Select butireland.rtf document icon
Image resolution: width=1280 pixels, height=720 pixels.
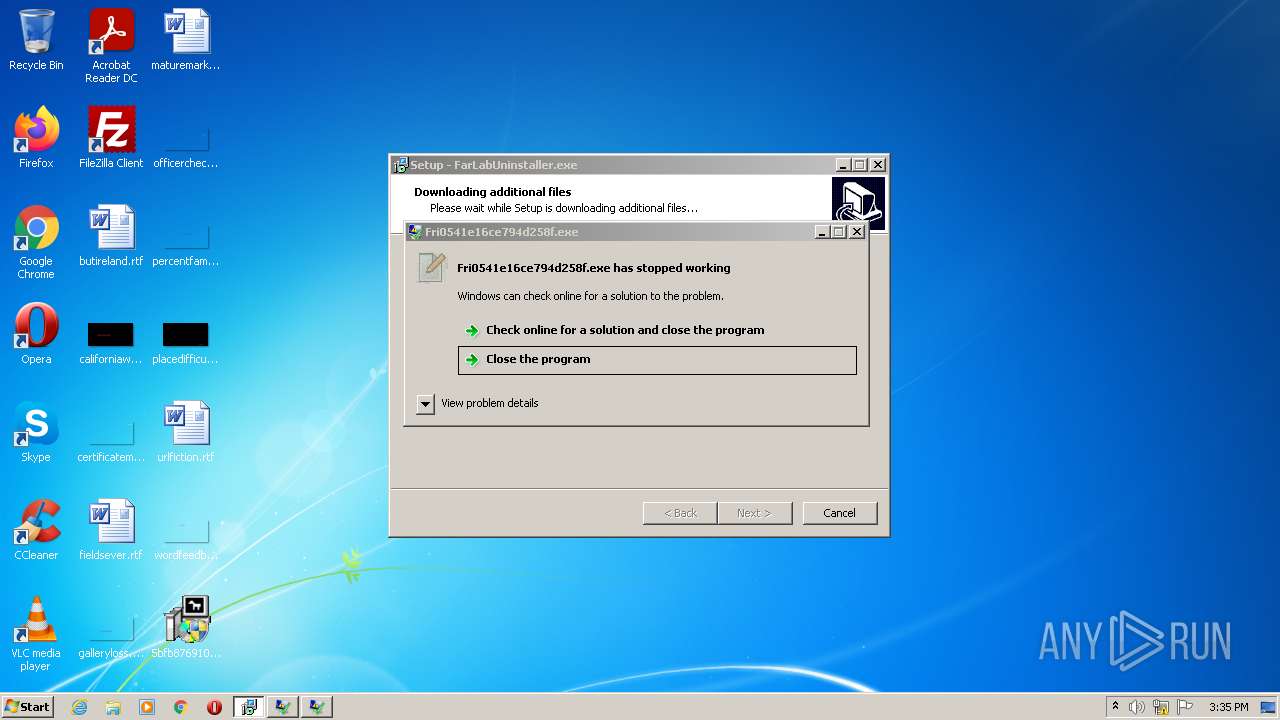111,236
